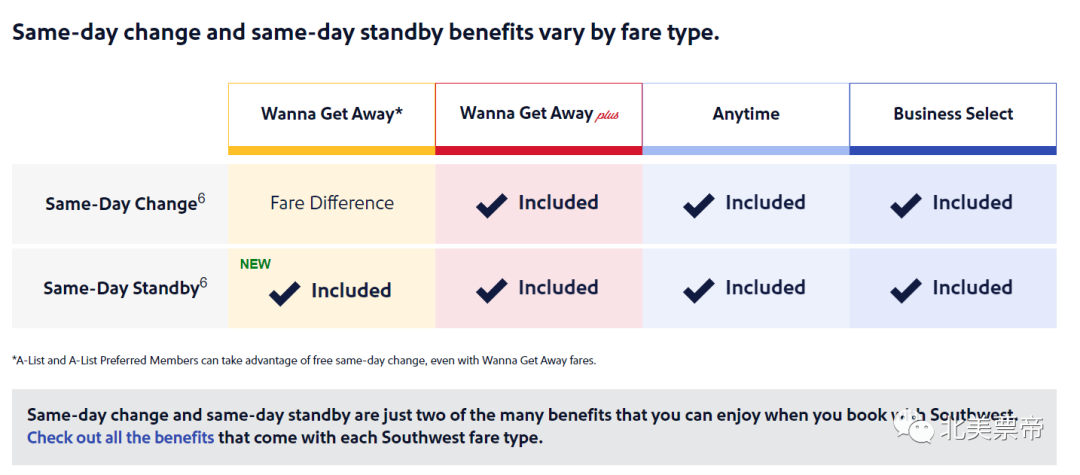This screenshot has width=1080, height=475.
Task: Click checkmark for Anytime Same-Day Change
Action: (x=699, y=205)
